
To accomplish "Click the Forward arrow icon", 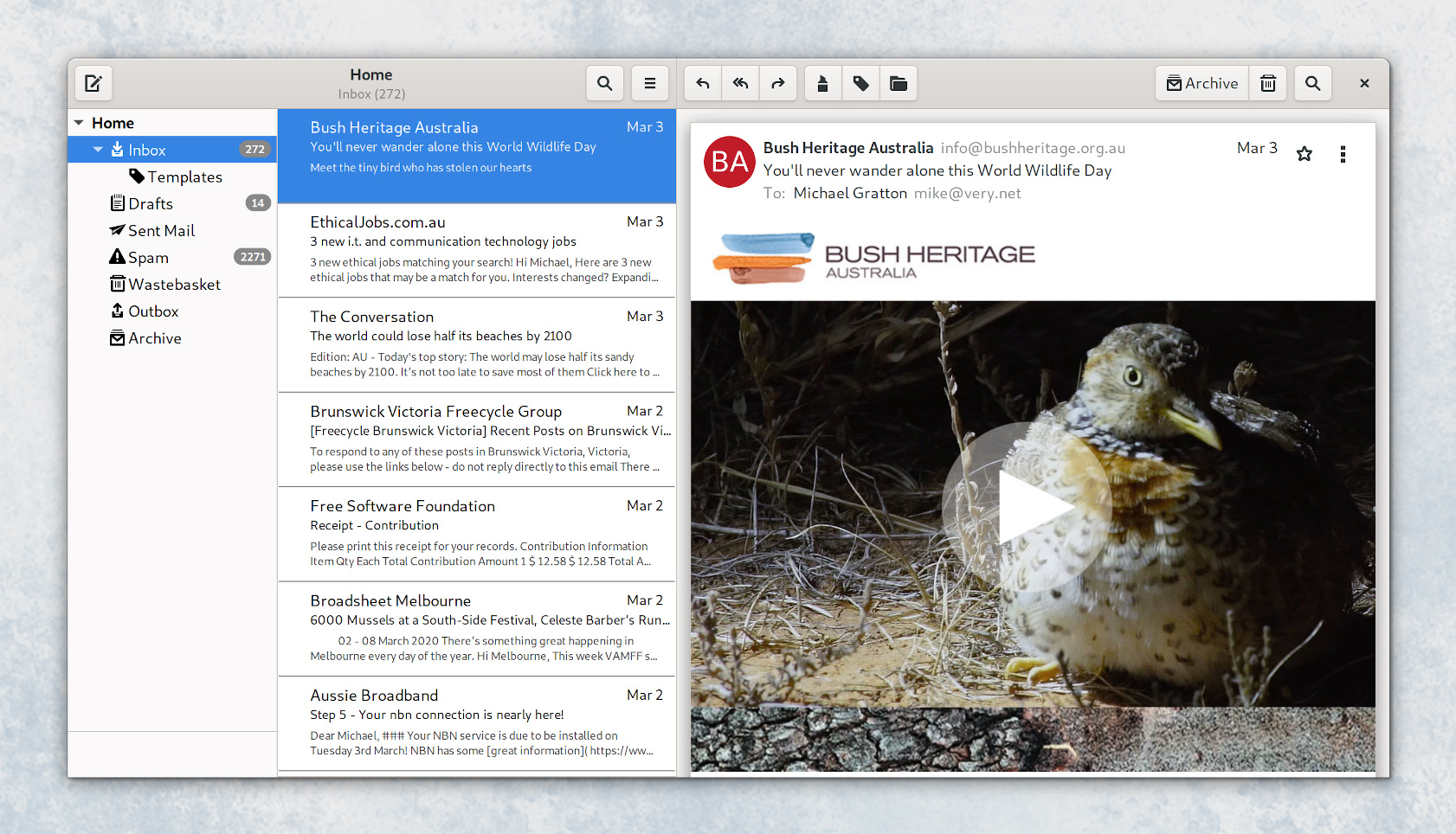I will (778, 83).
